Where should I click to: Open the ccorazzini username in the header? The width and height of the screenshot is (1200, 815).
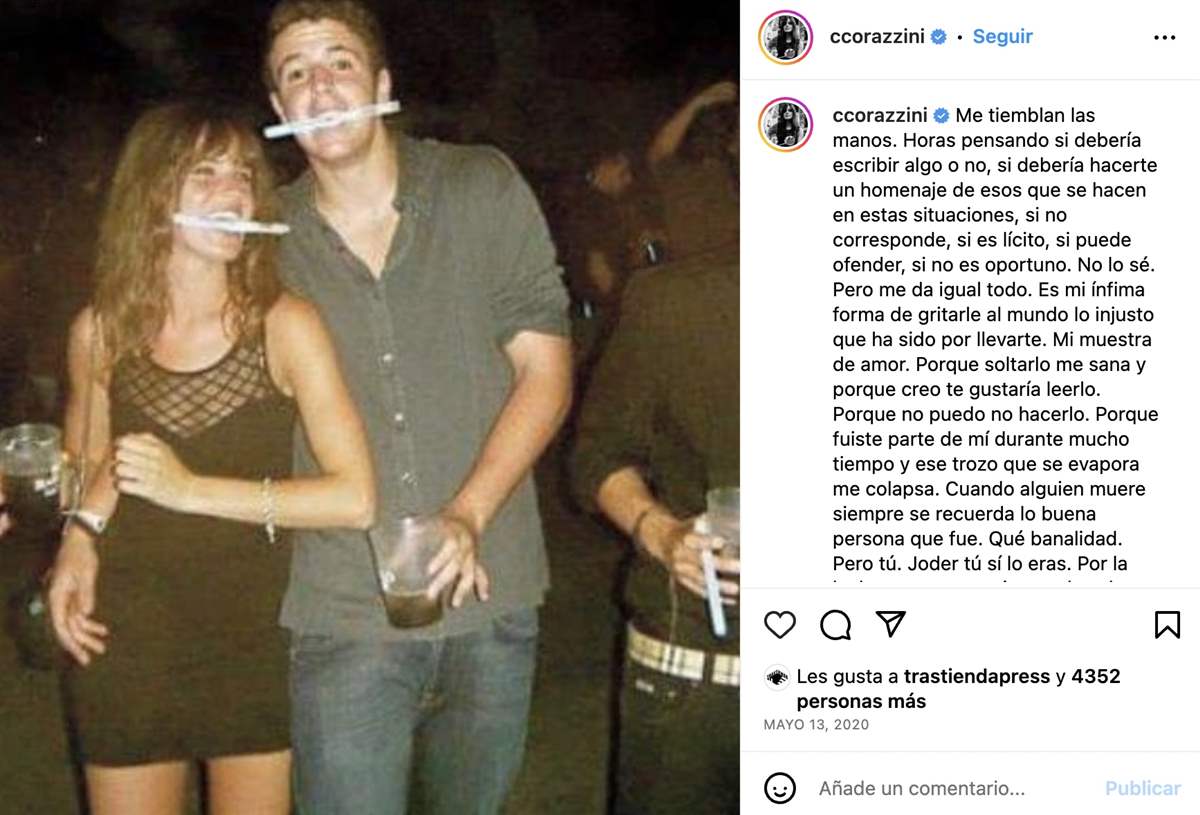pyautogui.click(x=878, y=37)
